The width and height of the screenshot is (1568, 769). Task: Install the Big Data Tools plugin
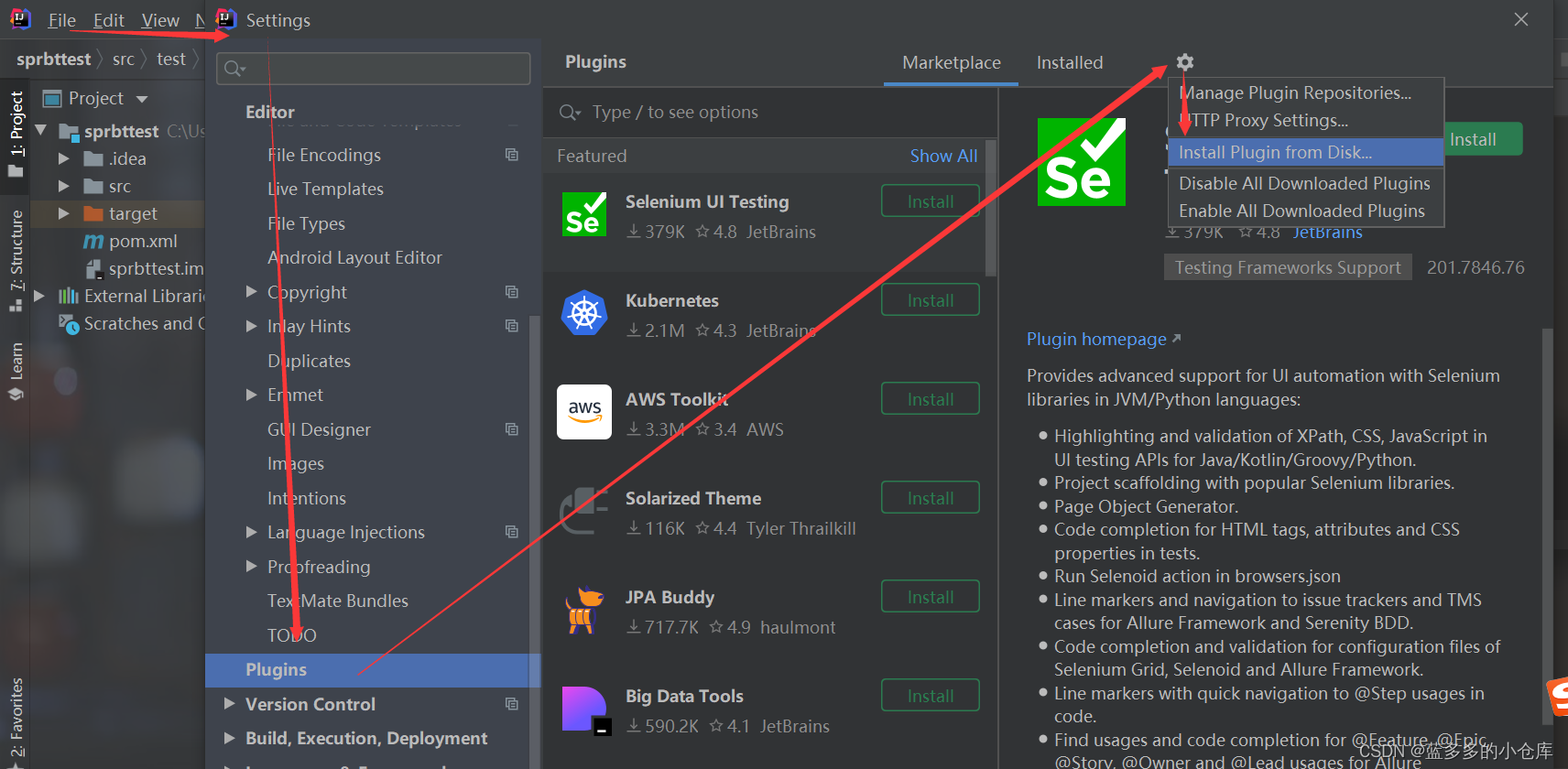tap(931, 696)
